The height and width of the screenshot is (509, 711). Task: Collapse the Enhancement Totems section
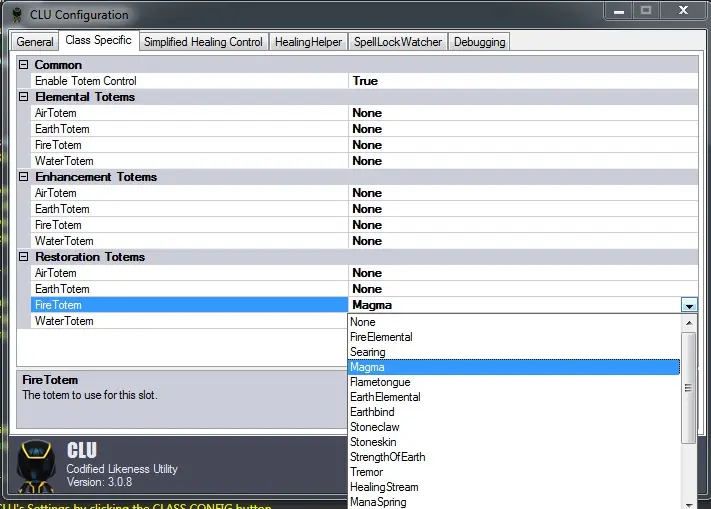tap(24, 177)
